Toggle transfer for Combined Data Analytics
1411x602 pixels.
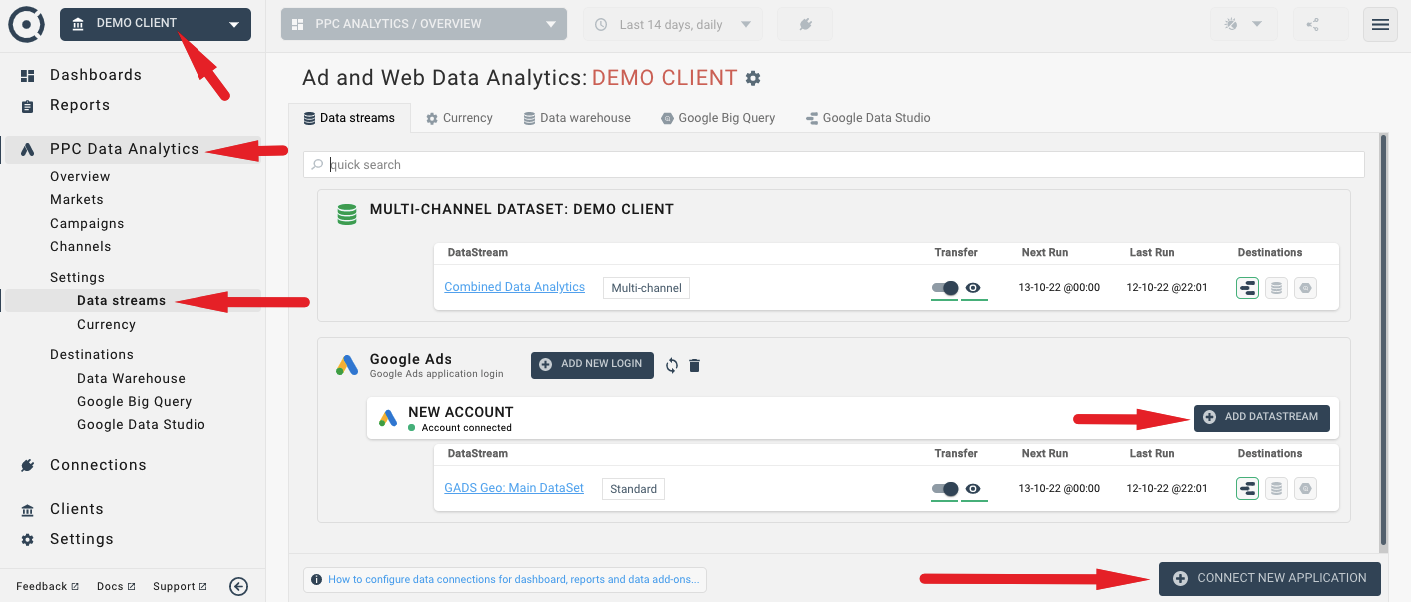pyautogui.click(x=945, y=288)
